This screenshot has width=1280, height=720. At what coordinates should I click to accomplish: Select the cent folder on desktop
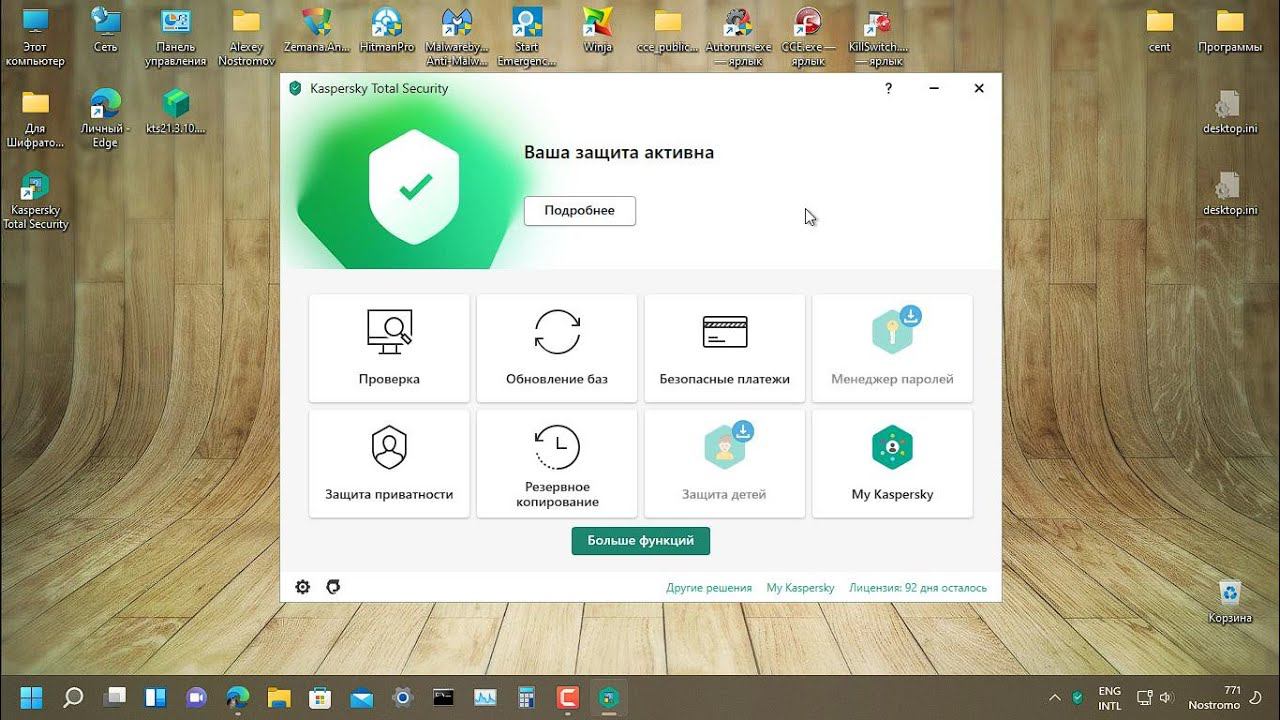[x=1160, y=32]
